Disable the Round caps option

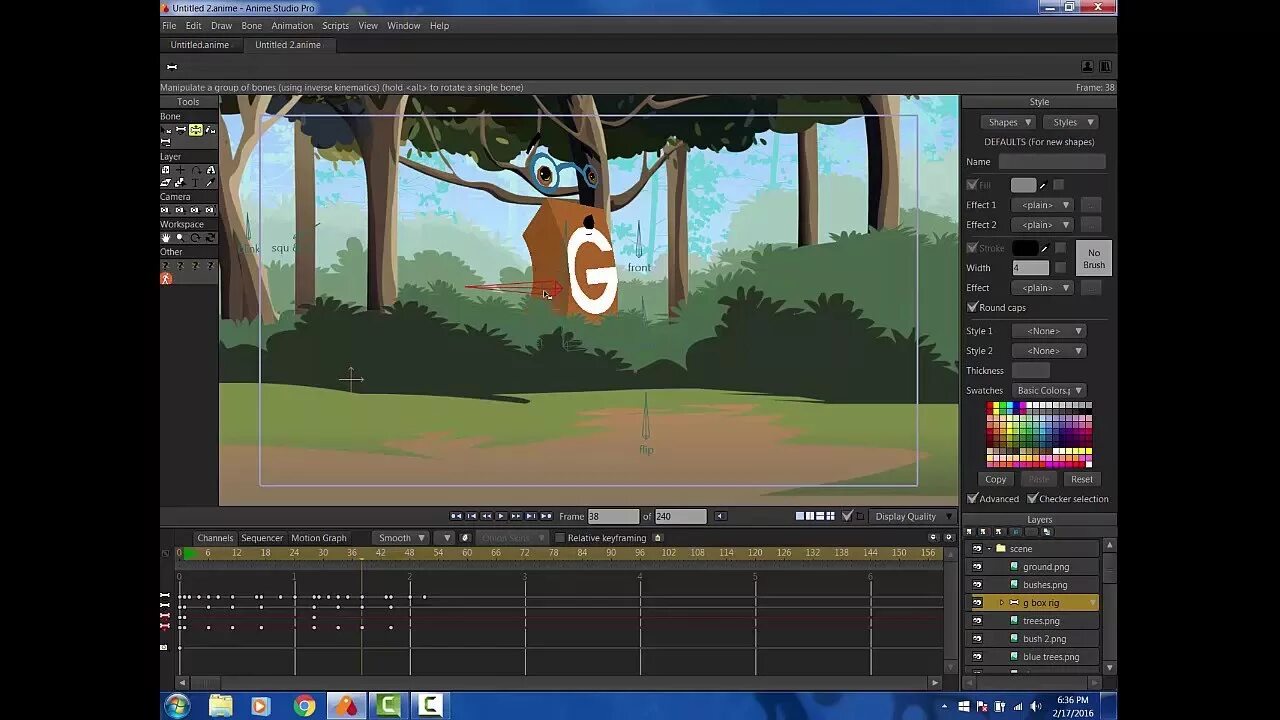[971, 307]
